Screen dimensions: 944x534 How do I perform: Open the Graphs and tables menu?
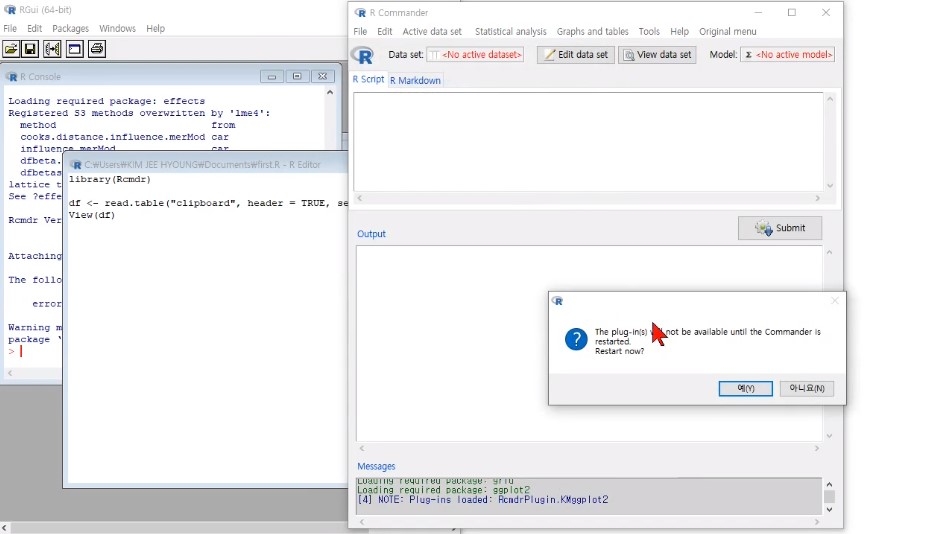point(592,31)
